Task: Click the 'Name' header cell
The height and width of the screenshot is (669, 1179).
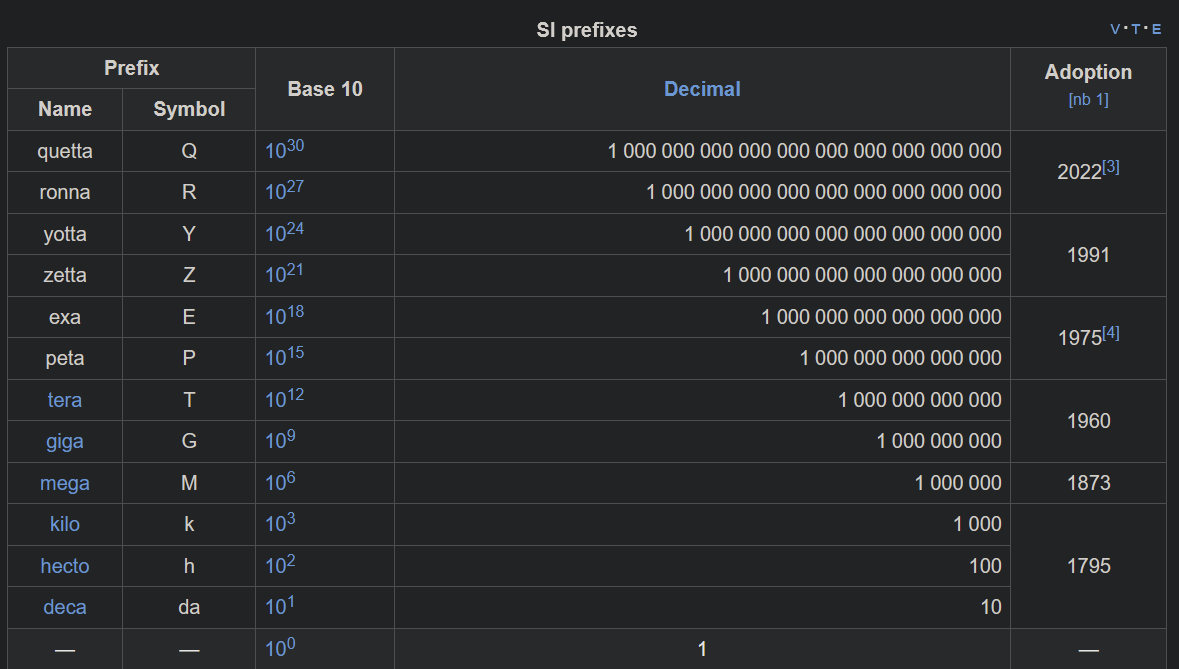Action: click(65, 110)
